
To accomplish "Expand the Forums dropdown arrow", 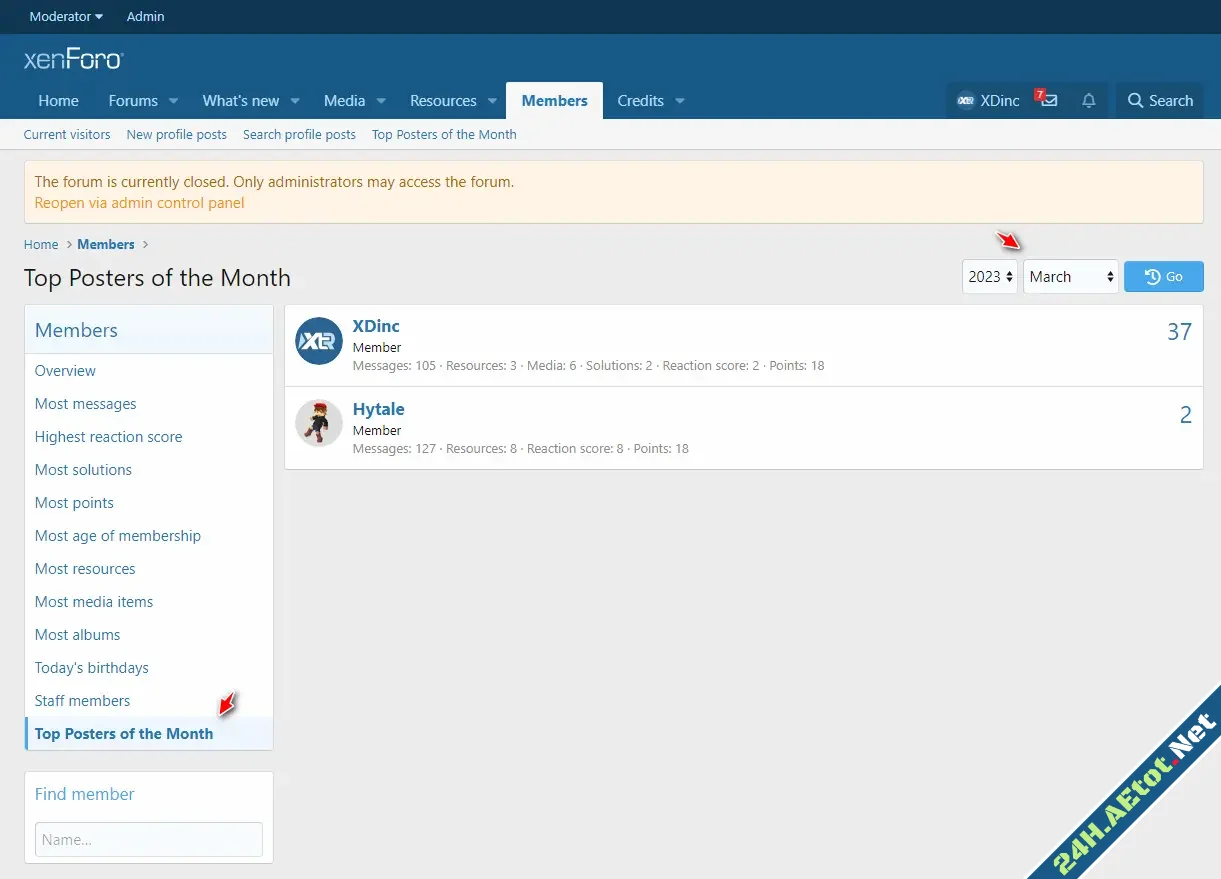I will [173, 101].
